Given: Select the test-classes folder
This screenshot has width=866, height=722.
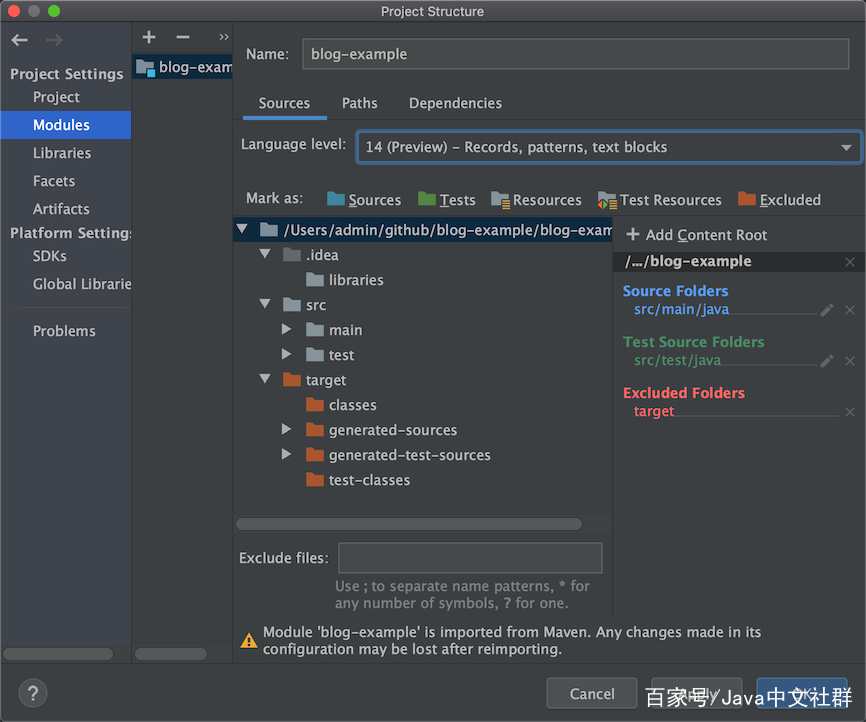Looking at the screenshot, I should (x=358, y=480).
